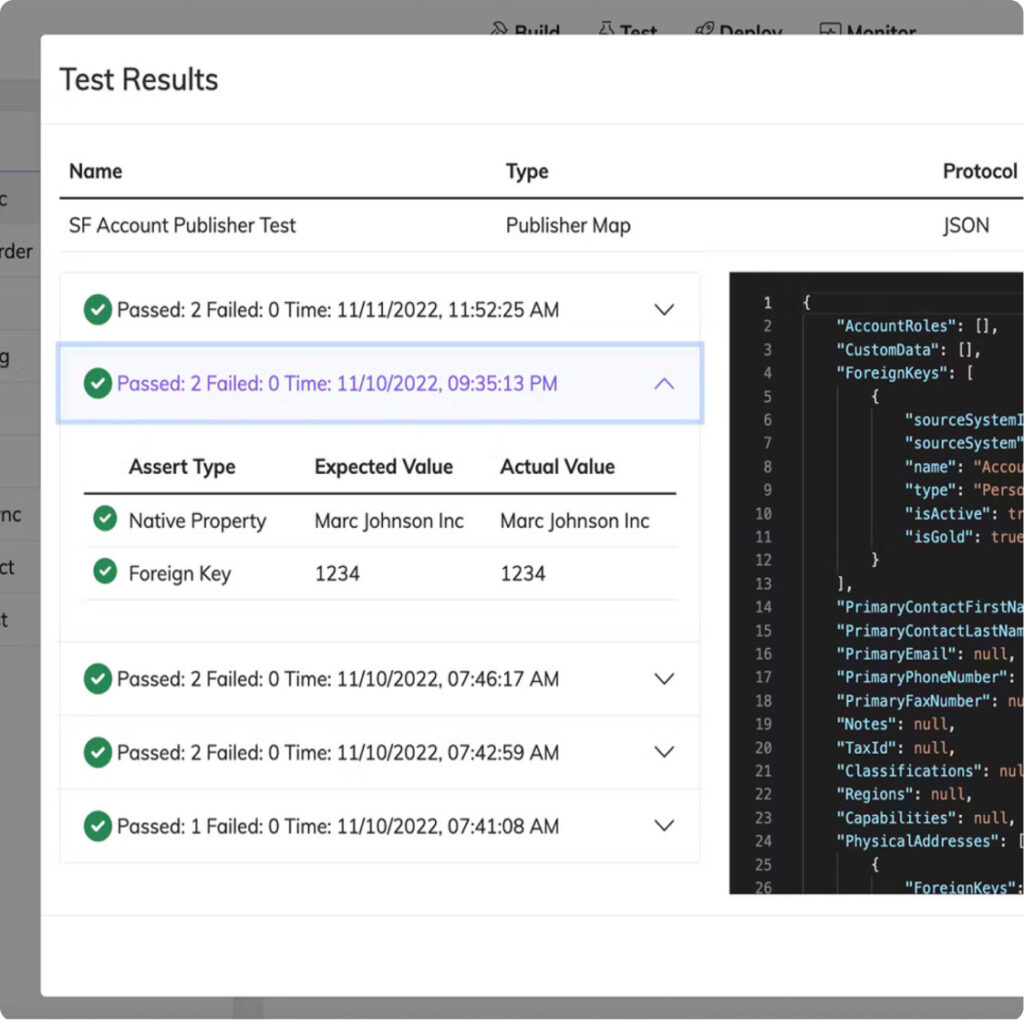Click green check icon on Foreign Key row

[x=105, y=571]
